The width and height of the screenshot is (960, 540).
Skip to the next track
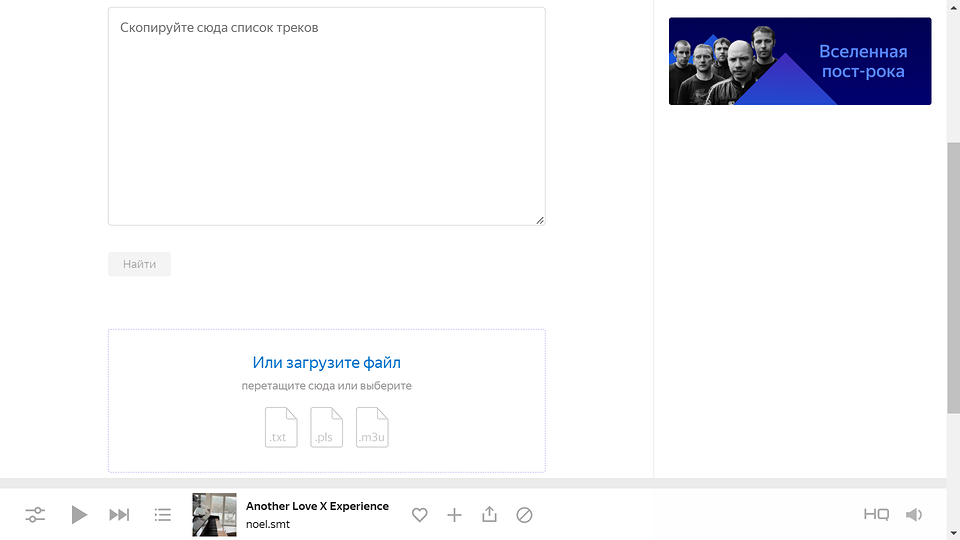[119, 515]
